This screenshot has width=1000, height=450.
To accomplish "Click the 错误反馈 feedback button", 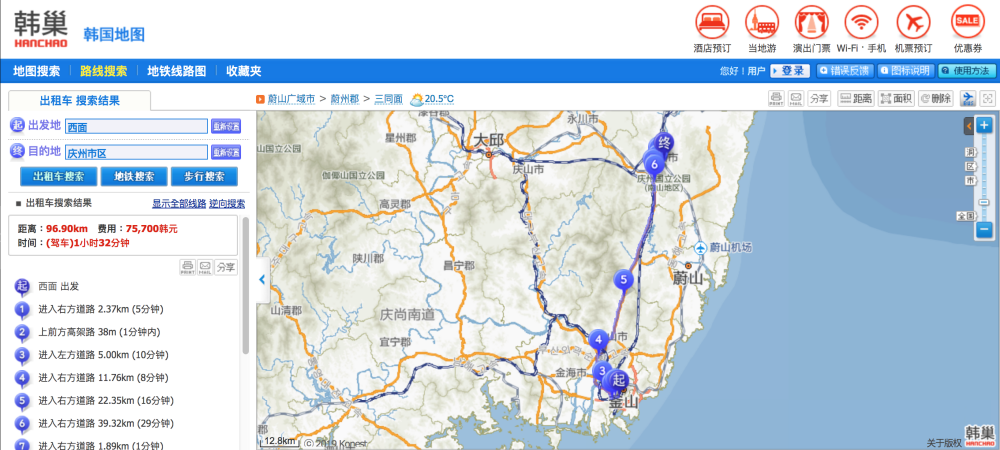I will tap(845, 71).
